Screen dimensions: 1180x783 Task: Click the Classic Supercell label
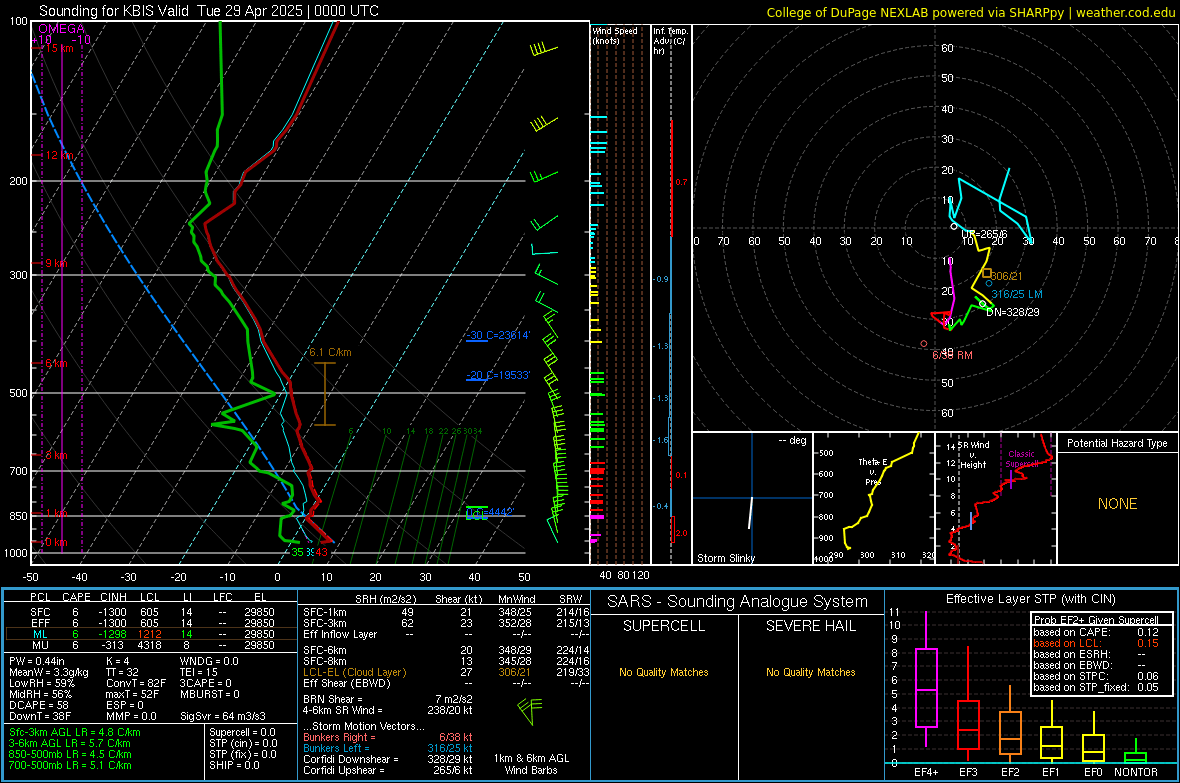click(x=1021, y=459)
